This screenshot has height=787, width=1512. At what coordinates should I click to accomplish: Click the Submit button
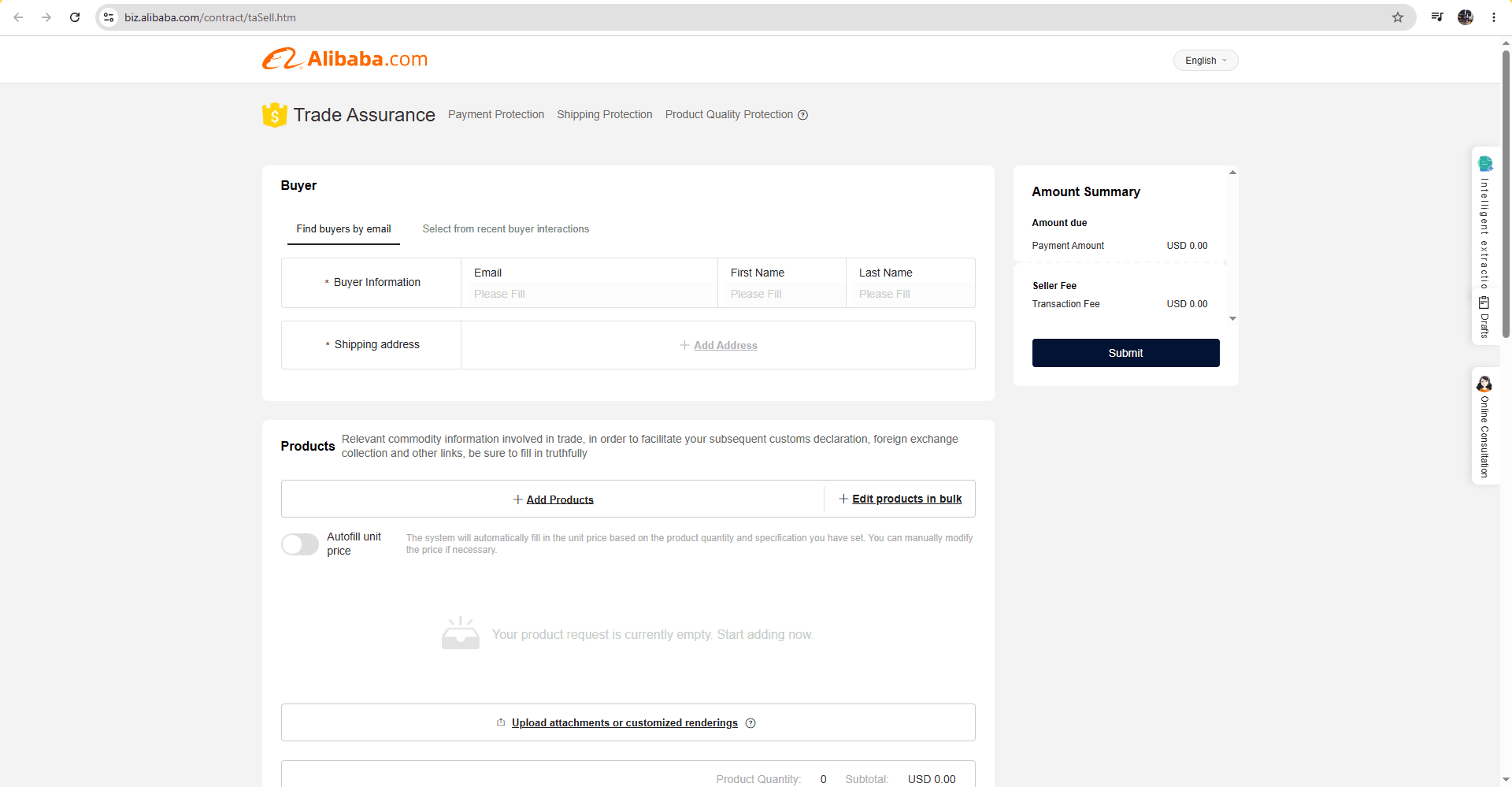[x=1126, y=353]
